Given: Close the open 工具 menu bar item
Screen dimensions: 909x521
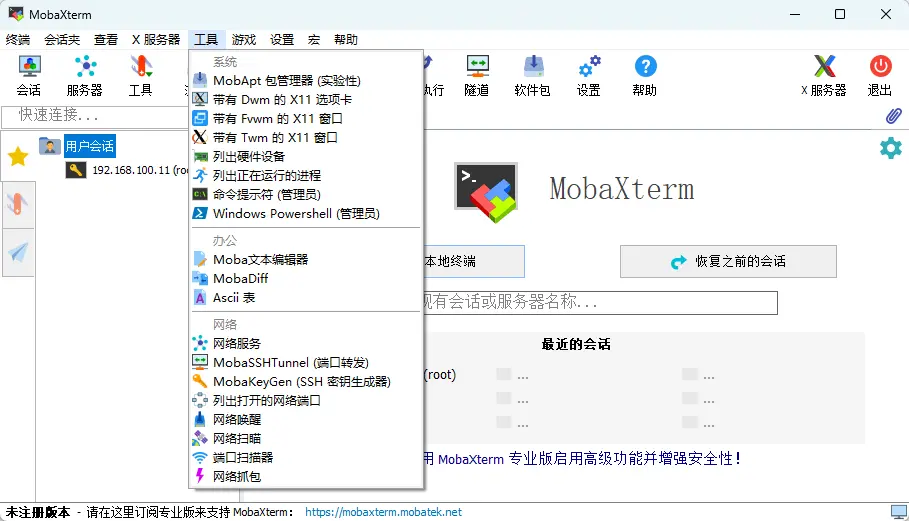Looking at the screenshot, I should [x=206, y=39].
